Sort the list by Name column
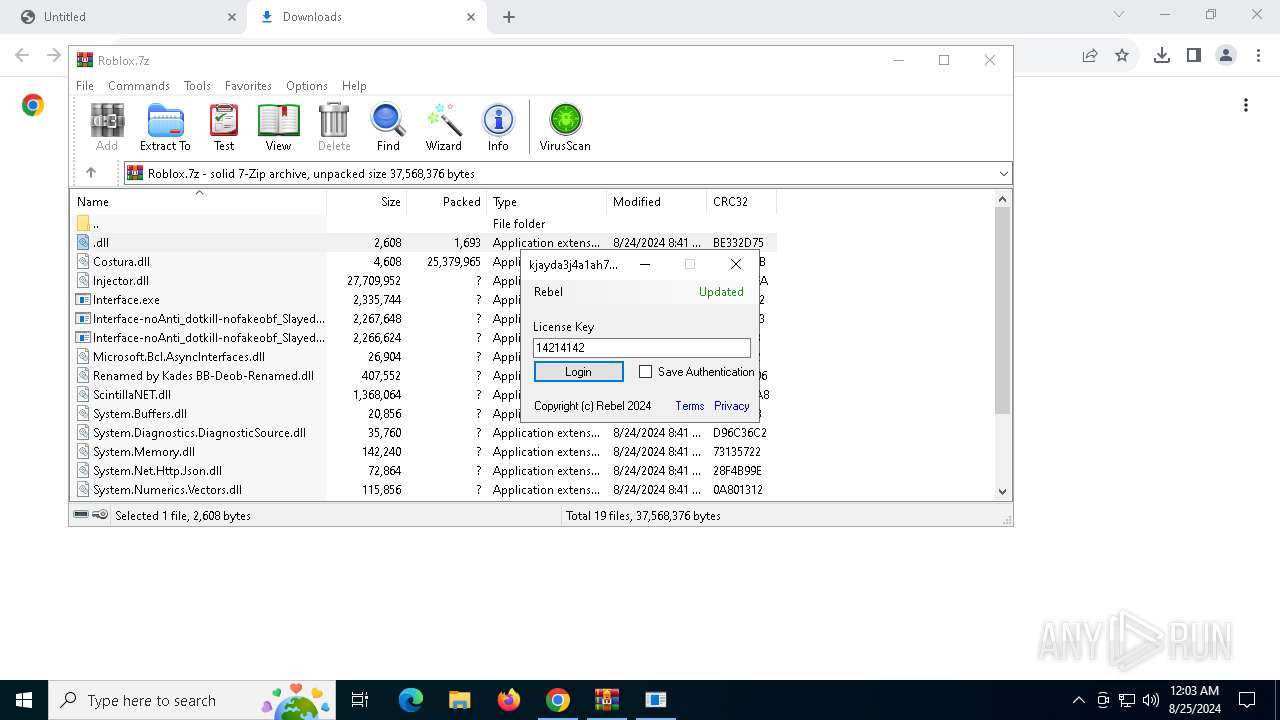1280x720 pixels. (198, 201)
